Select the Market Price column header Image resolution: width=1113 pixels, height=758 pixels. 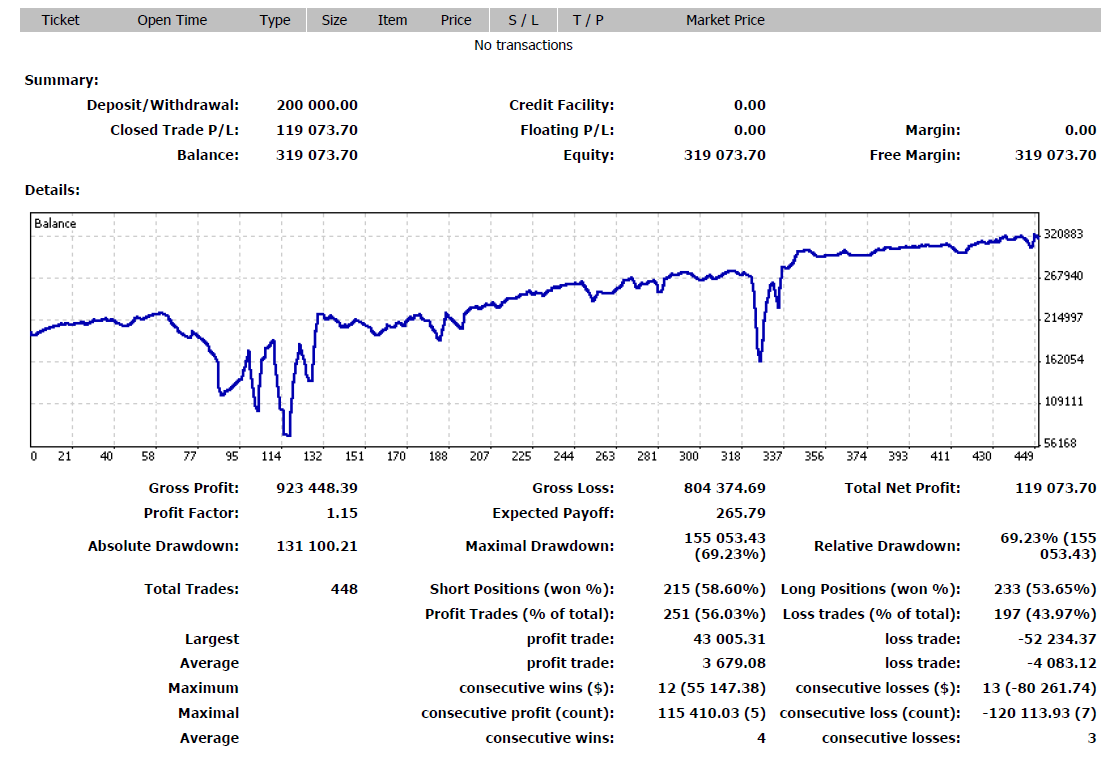[725, 20]
